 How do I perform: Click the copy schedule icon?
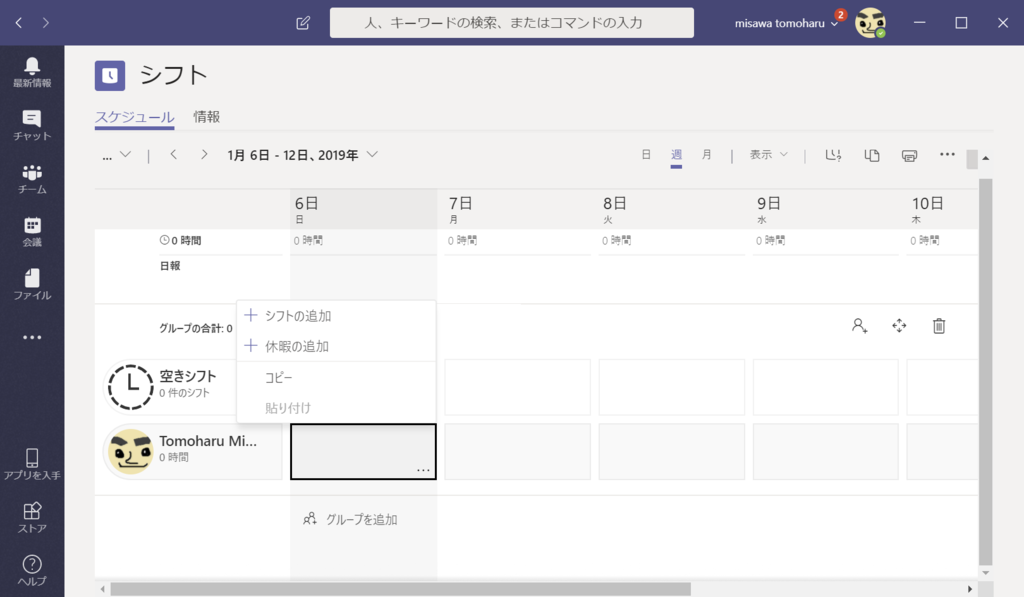(871, 155)
